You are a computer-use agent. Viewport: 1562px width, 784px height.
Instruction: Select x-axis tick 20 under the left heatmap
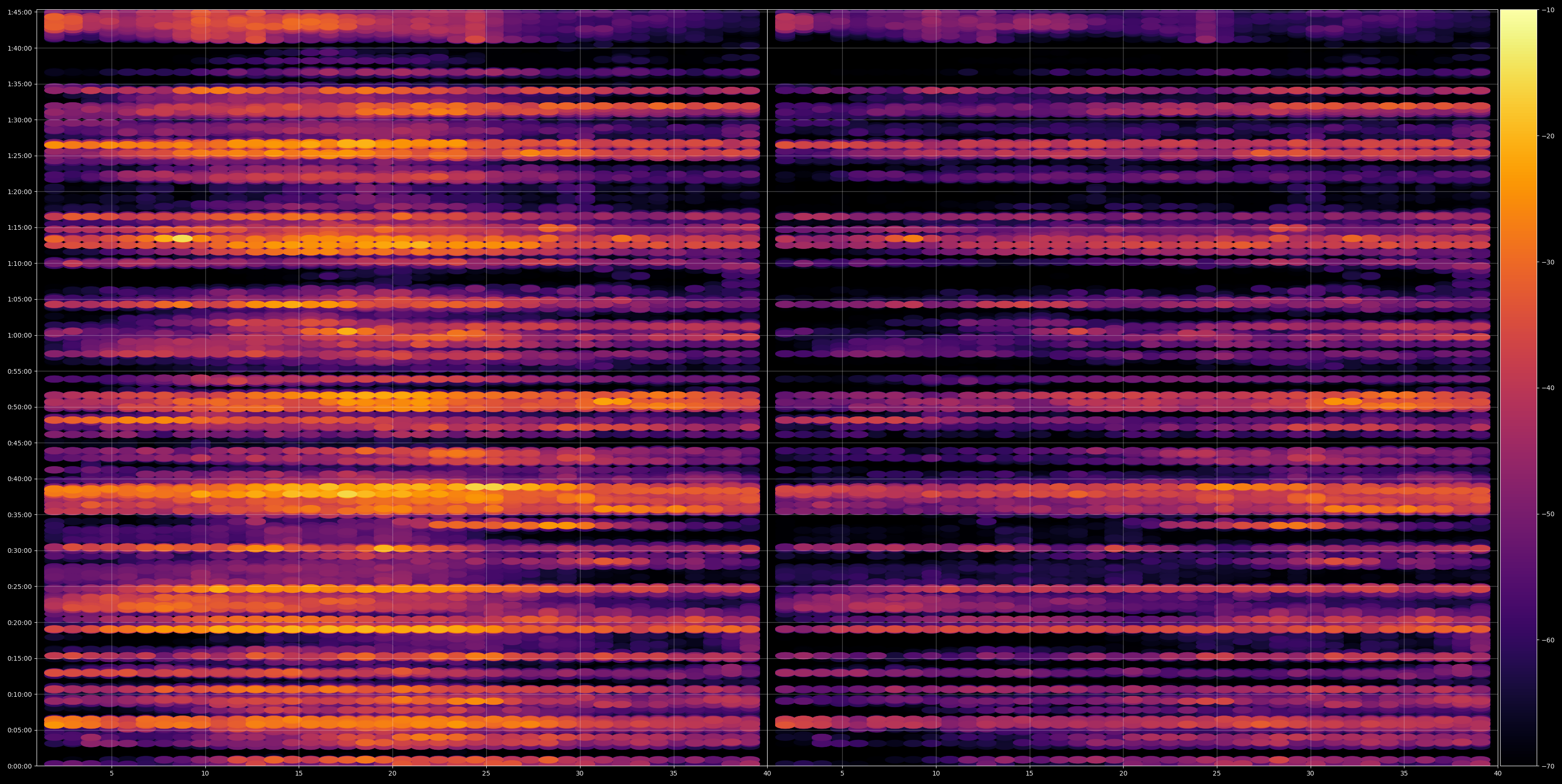392,773
